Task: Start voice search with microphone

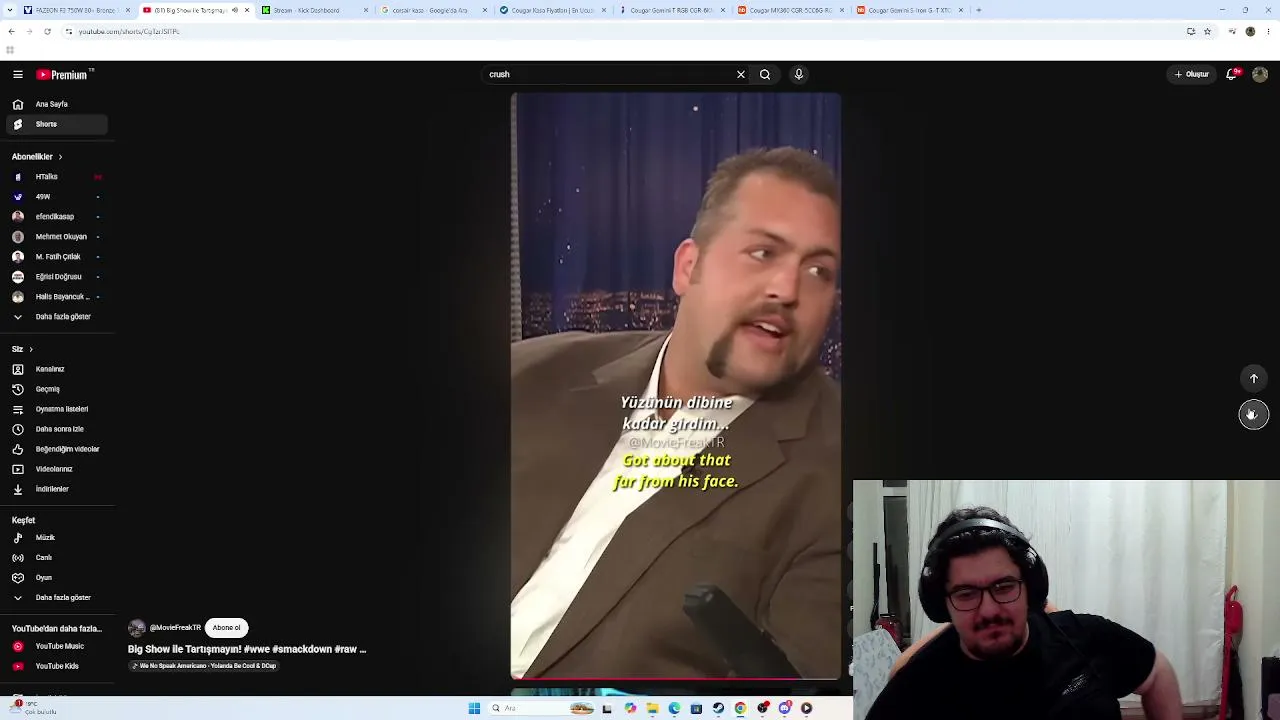Action: tap(799, 74)
